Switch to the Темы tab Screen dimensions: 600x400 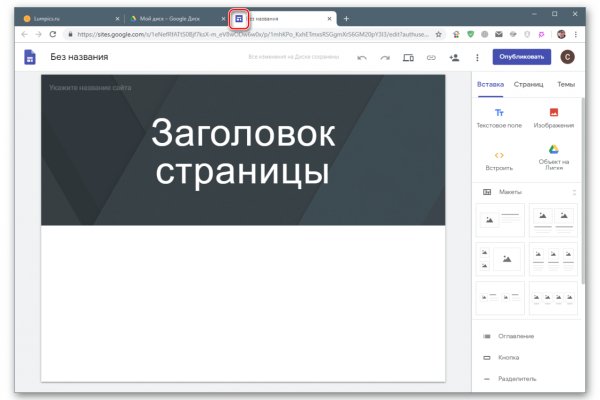click(566, 84)
